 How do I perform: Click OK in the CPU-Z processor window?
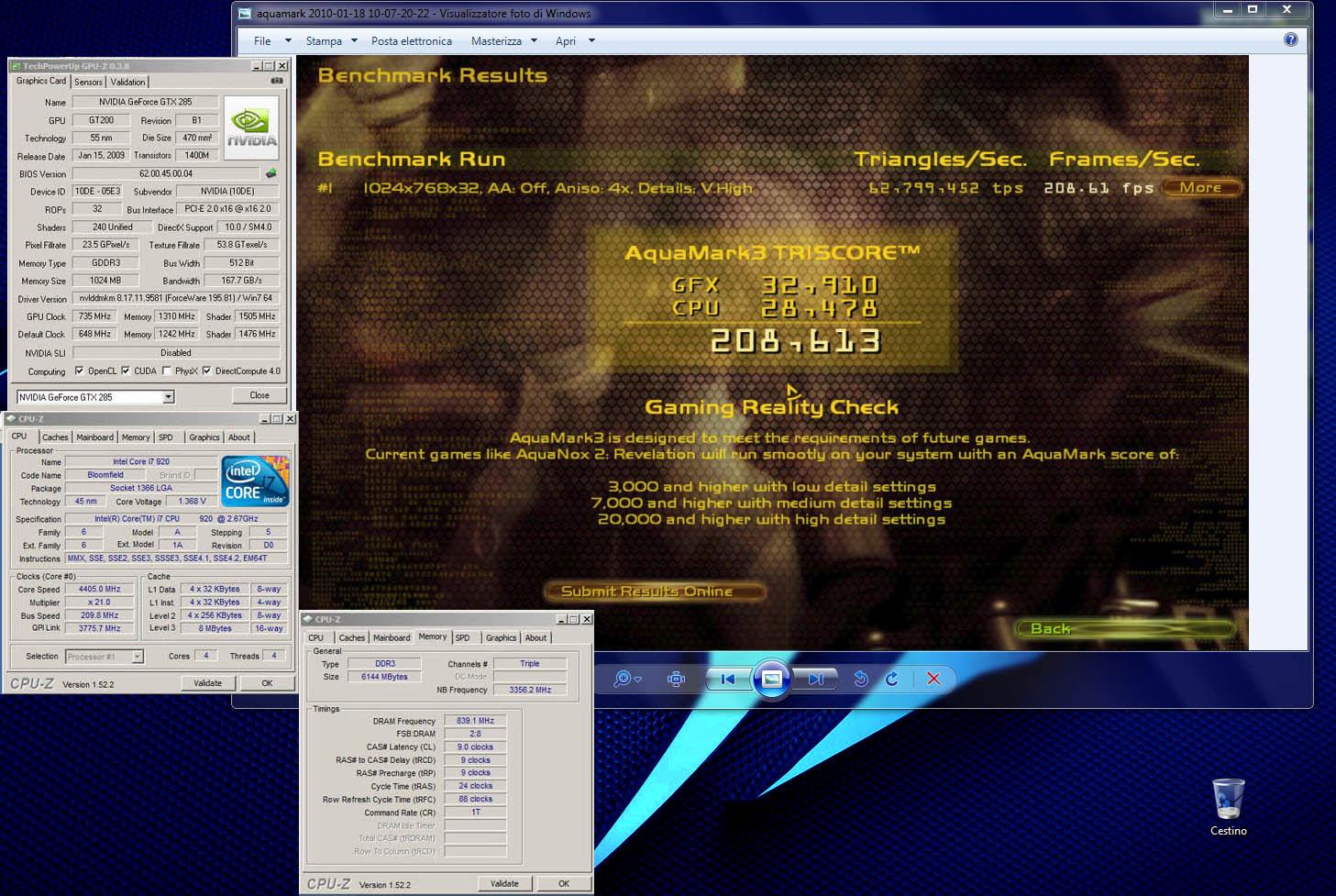click(267, 683)
